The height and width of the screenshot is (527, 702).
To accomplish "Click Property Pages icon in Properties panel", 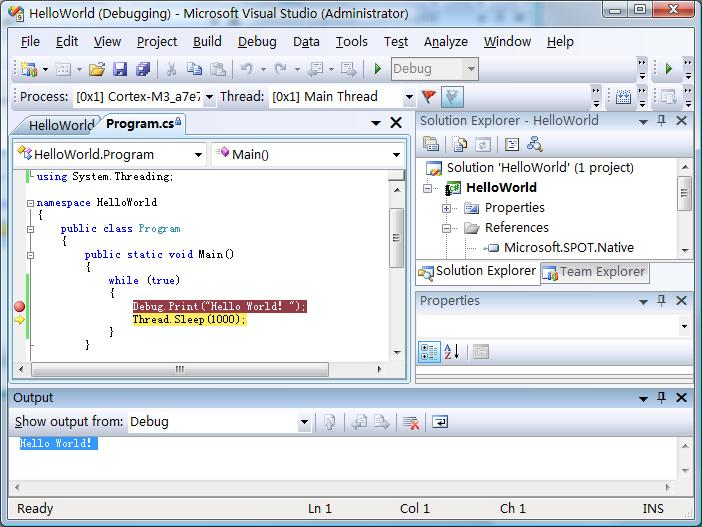I will click(x=480, y=352).
